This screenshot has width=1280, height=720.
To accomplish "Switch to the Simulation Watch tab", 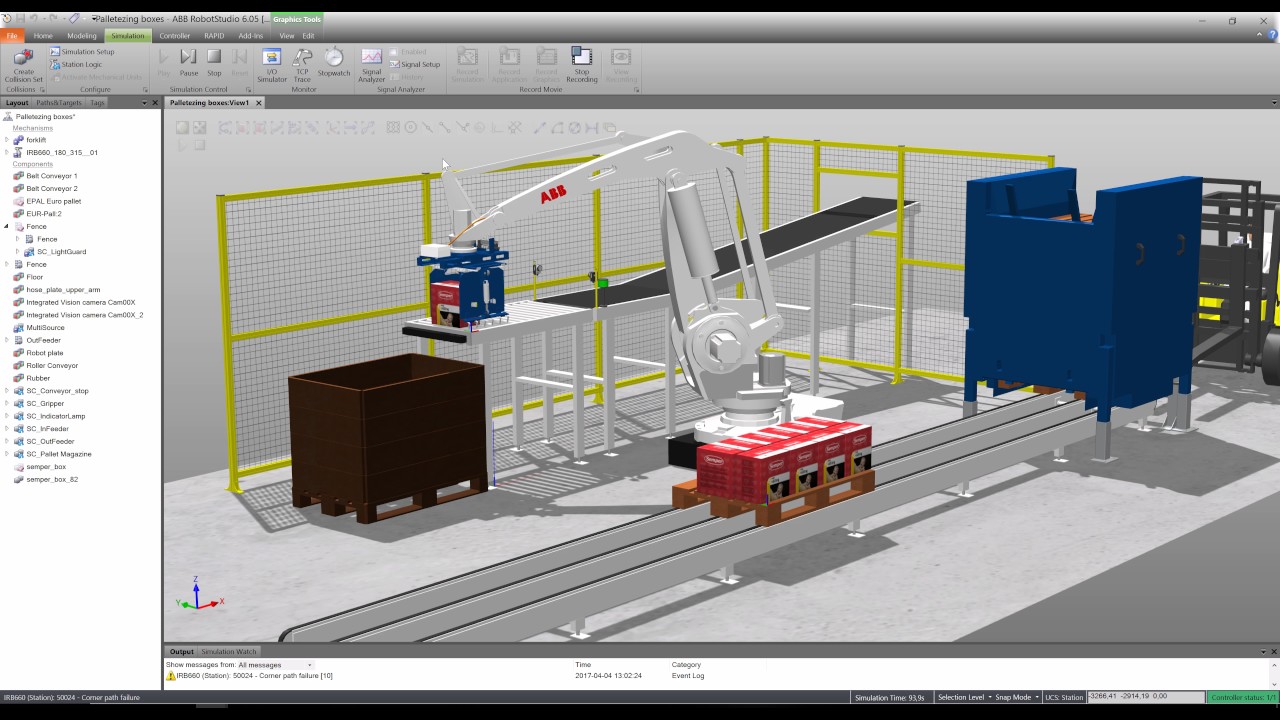I will tap(229, 652).
